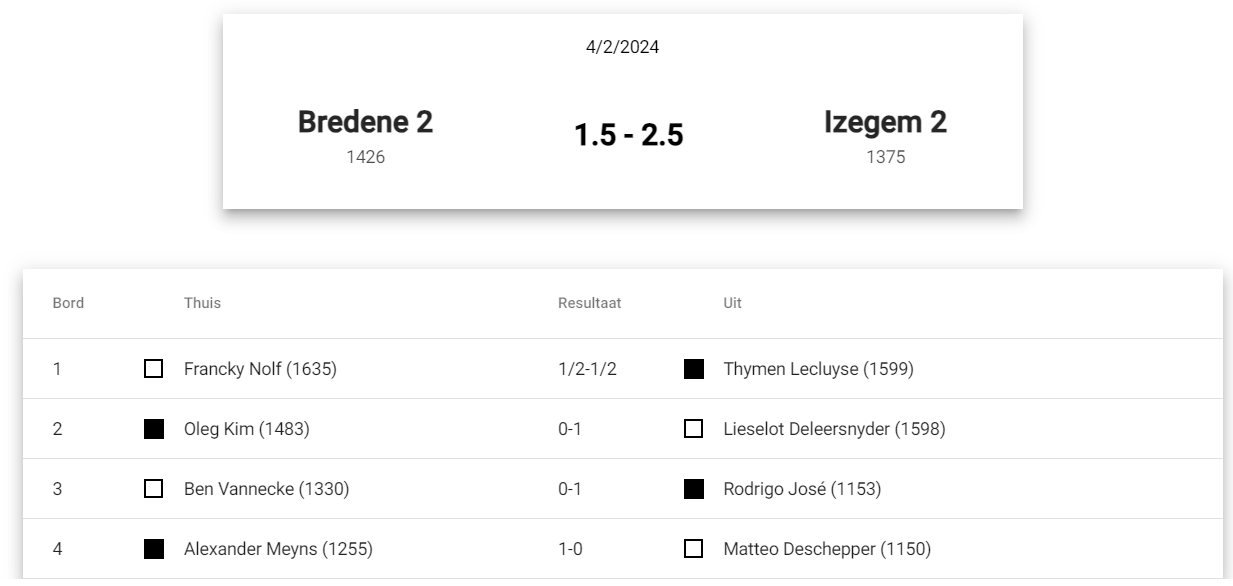1233x586 pixels.
Task: Open player Francky Nolf (1635)
Action: click(x=260, y=369)
